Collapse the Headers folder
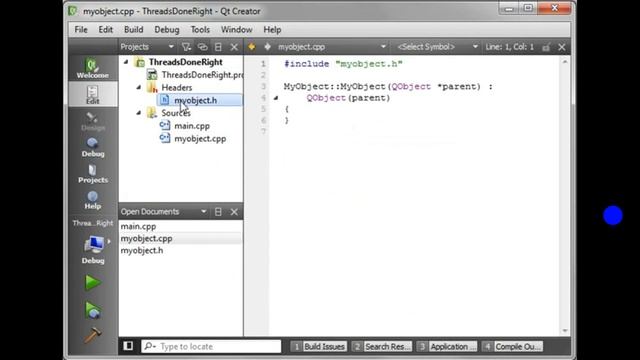Screen dimensions: 640x360 pyautogui.click(x=138, y=87)
